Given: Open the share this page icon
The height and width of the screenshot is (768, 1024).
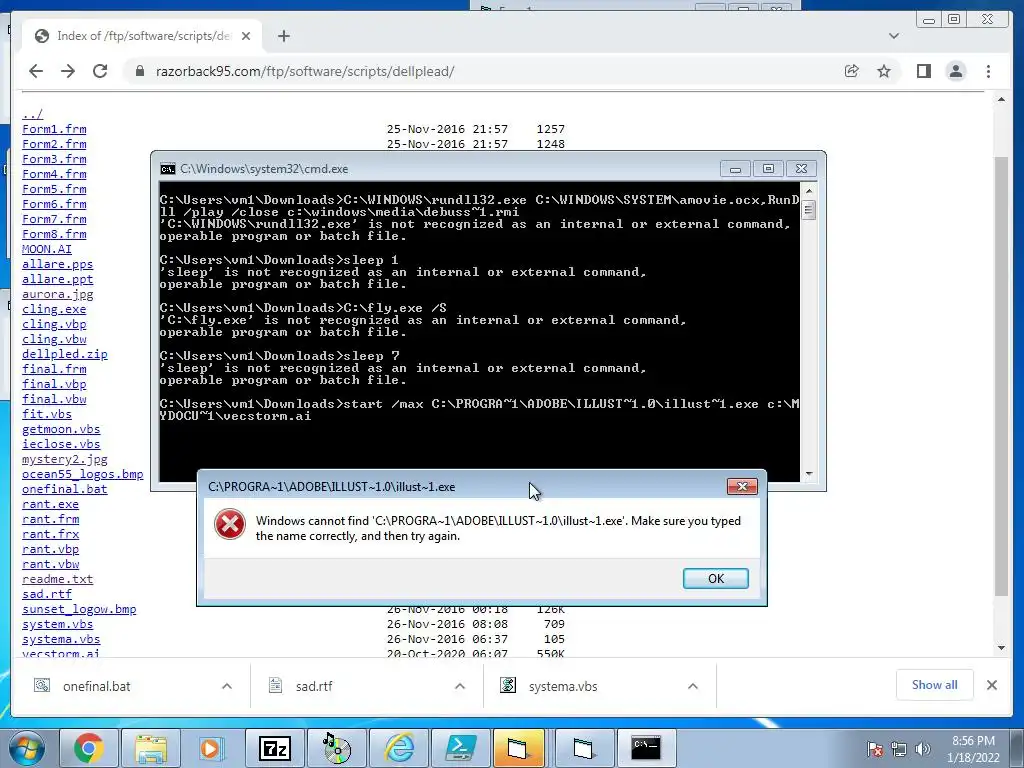Looking at the screenshot, I should 852,71.
